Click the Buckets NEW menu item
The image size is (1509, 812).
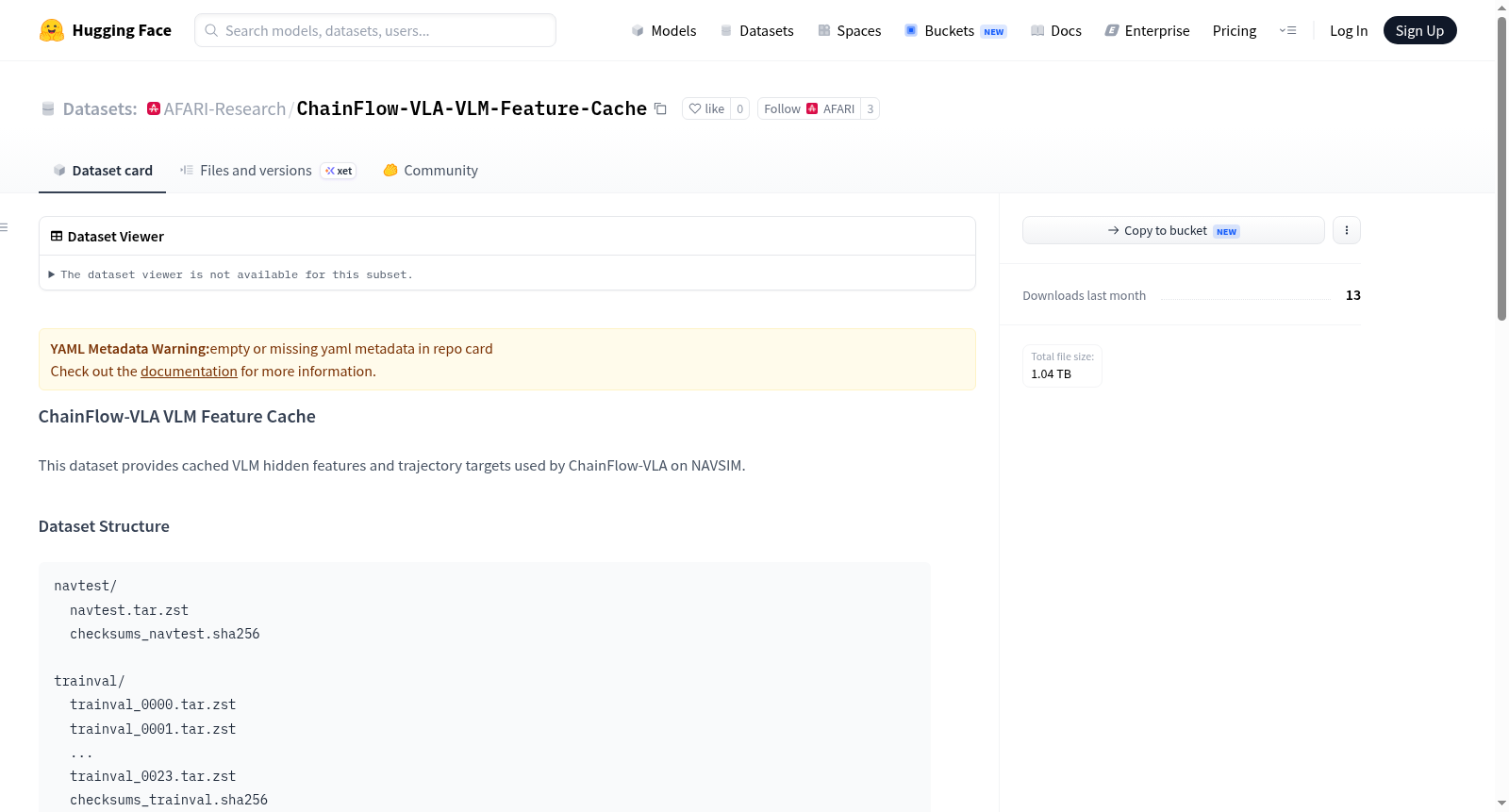955,30
